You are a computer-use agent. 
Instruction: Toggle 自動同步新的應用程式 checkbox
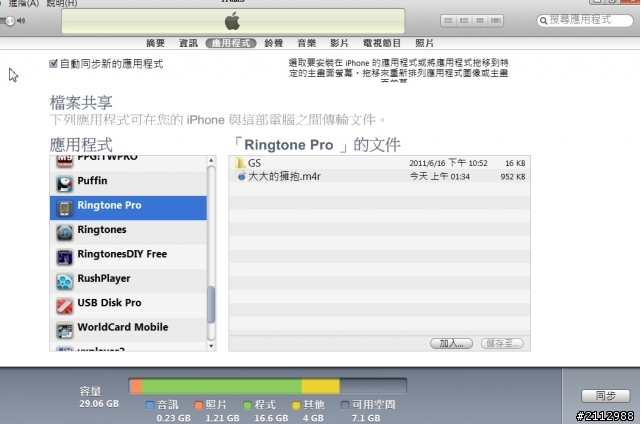53,63
